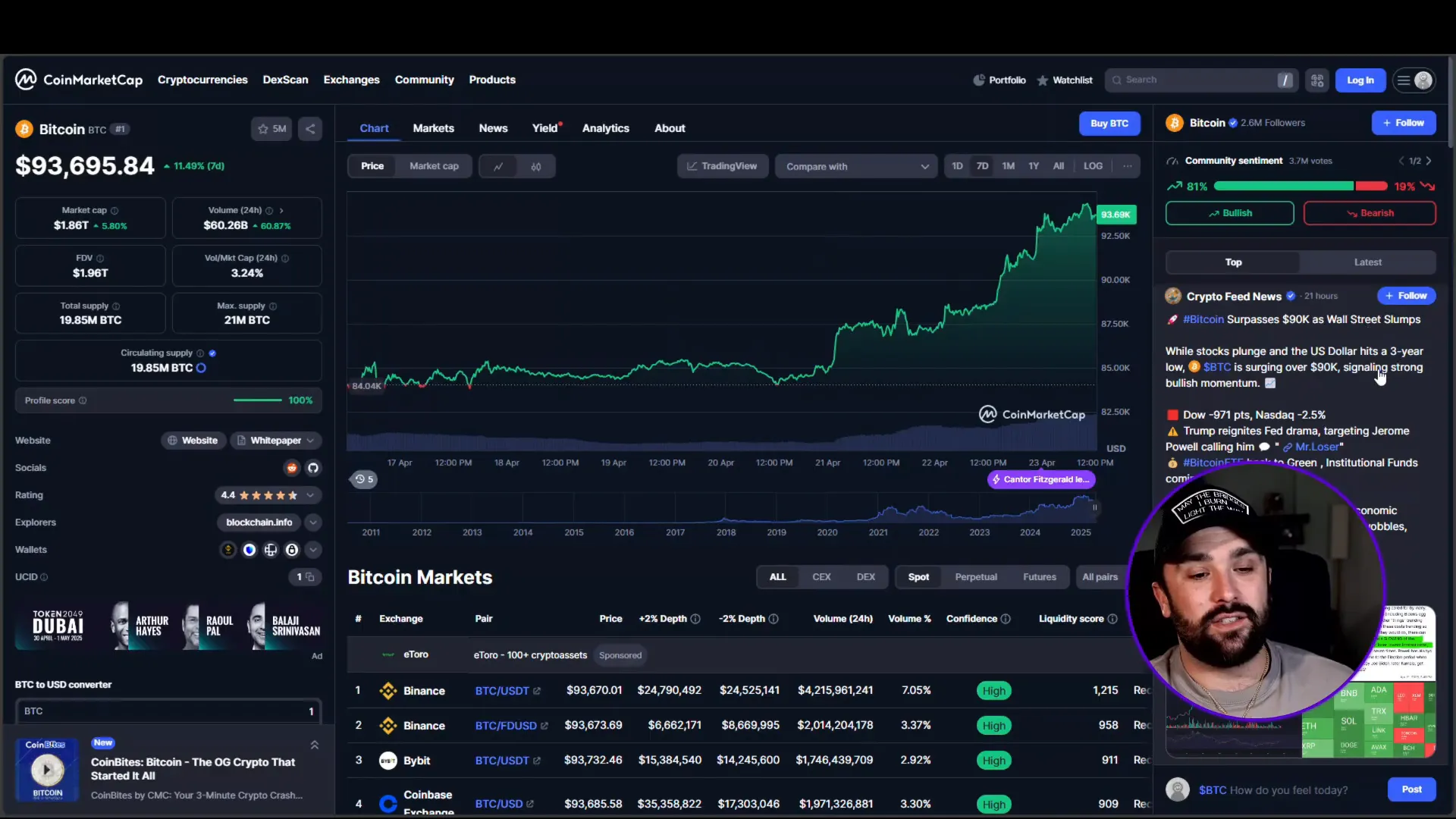Add Bitcoin to watchlist star button
This screenshot has width=1456, height=819.
click(x=271, y=129)
